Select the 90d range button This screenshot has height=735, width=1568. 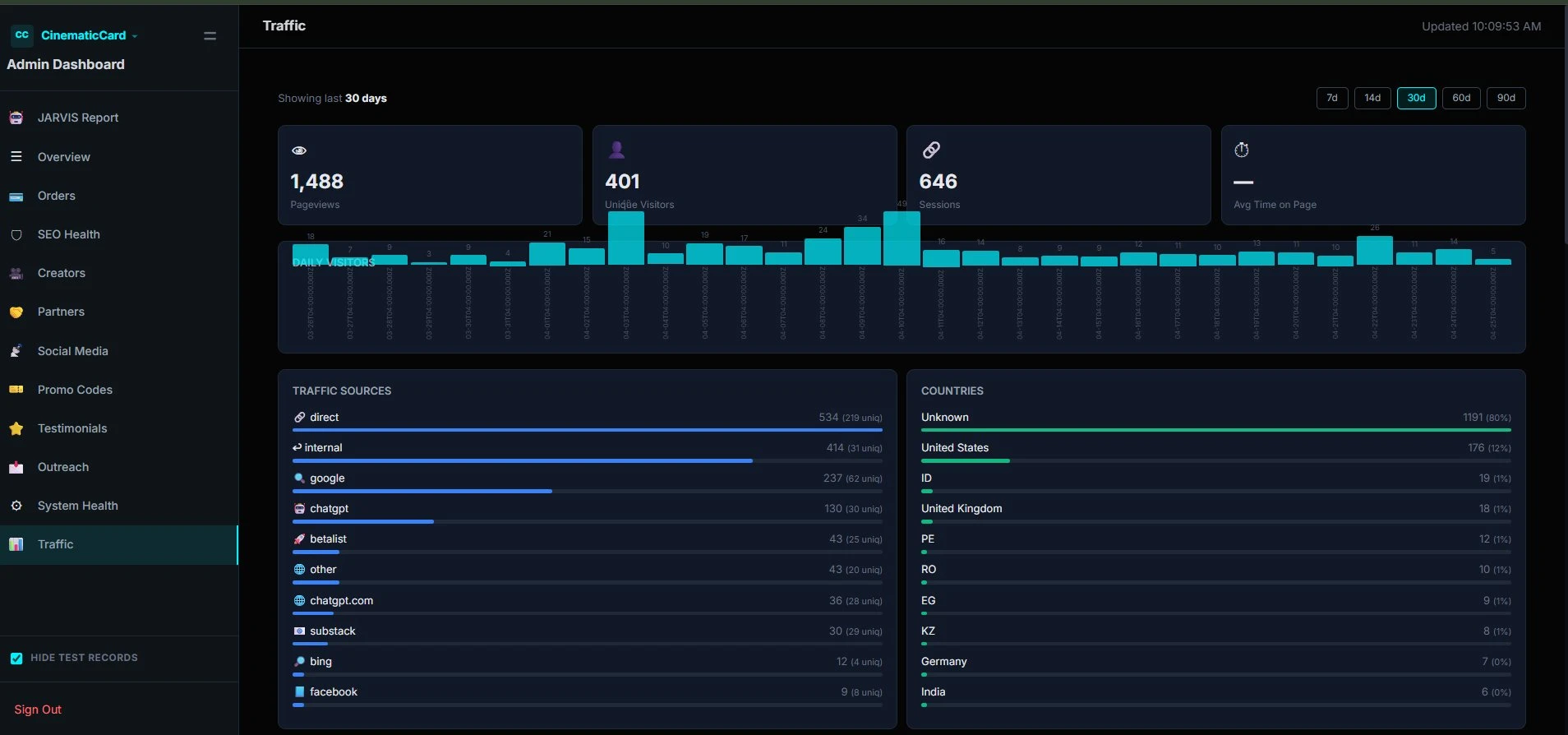pos(1506,98)
